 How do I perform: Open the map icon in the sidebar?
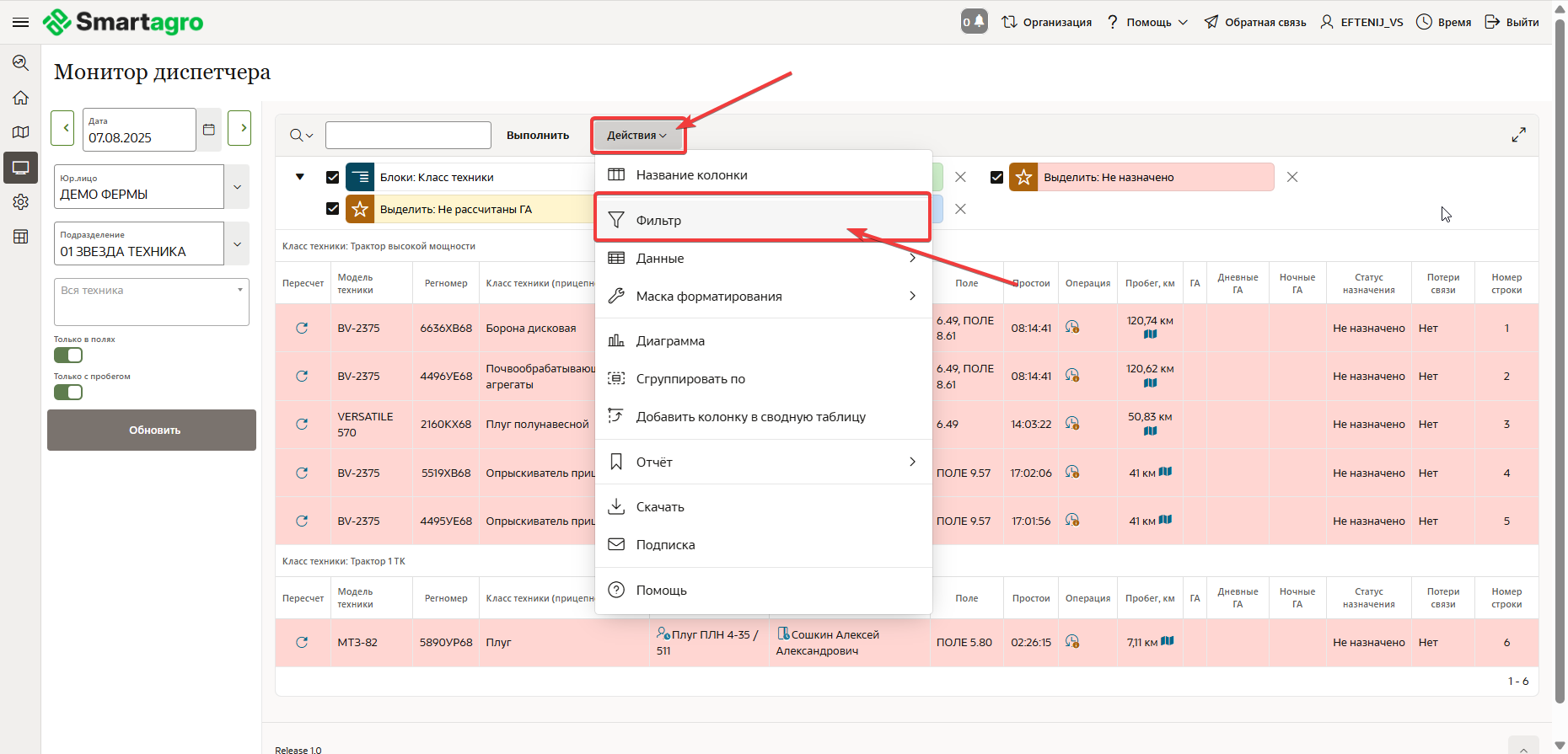[x=20, y=132]
